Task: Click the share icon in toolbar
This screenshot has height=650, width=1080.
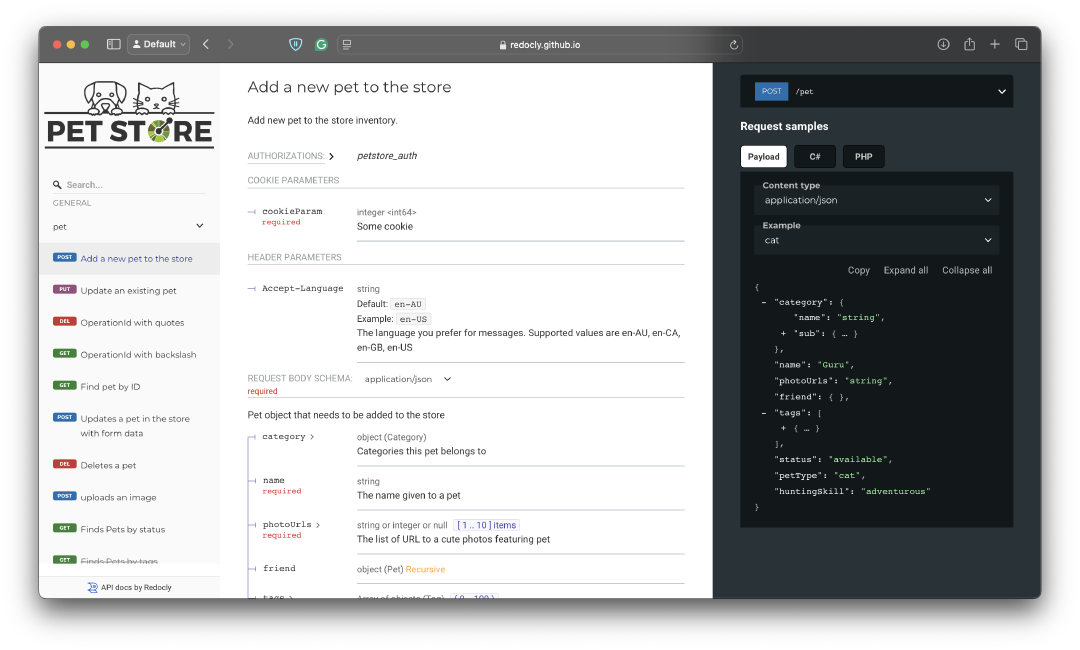Action: pos(969,44)
